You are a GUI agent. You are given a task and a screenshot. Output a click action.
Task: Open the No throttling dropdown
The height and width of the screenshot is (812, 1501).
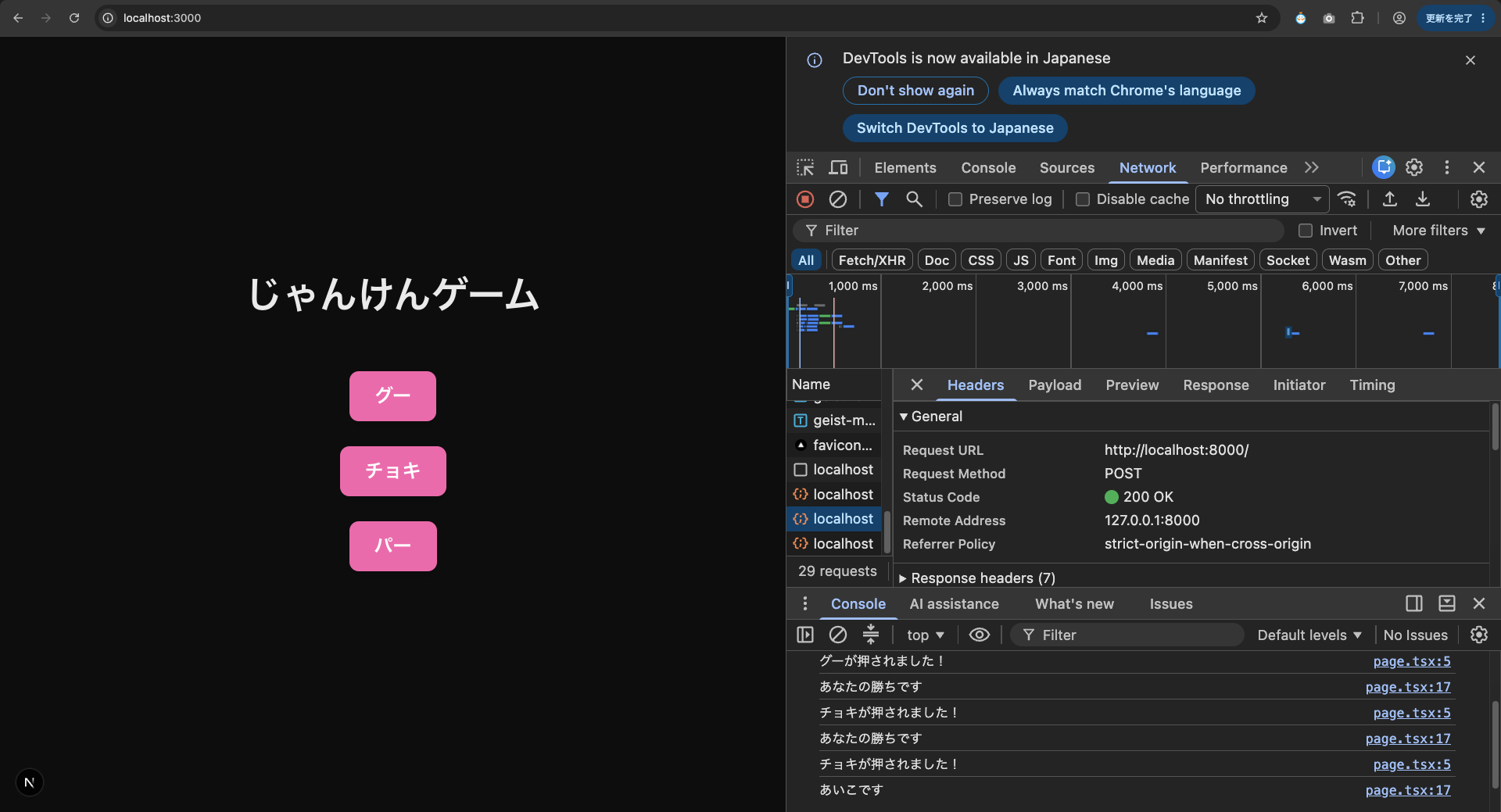click(1263, 199)
